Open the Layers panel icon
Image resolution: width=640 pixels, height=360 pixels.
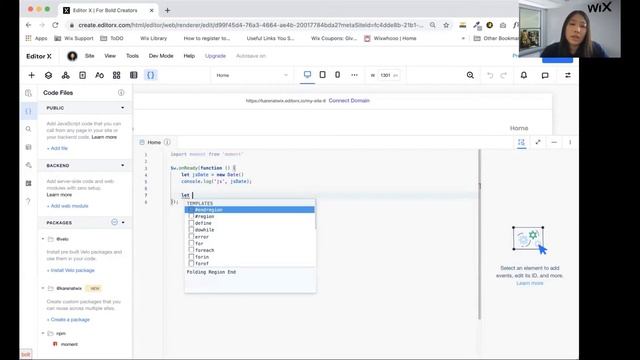49,75
